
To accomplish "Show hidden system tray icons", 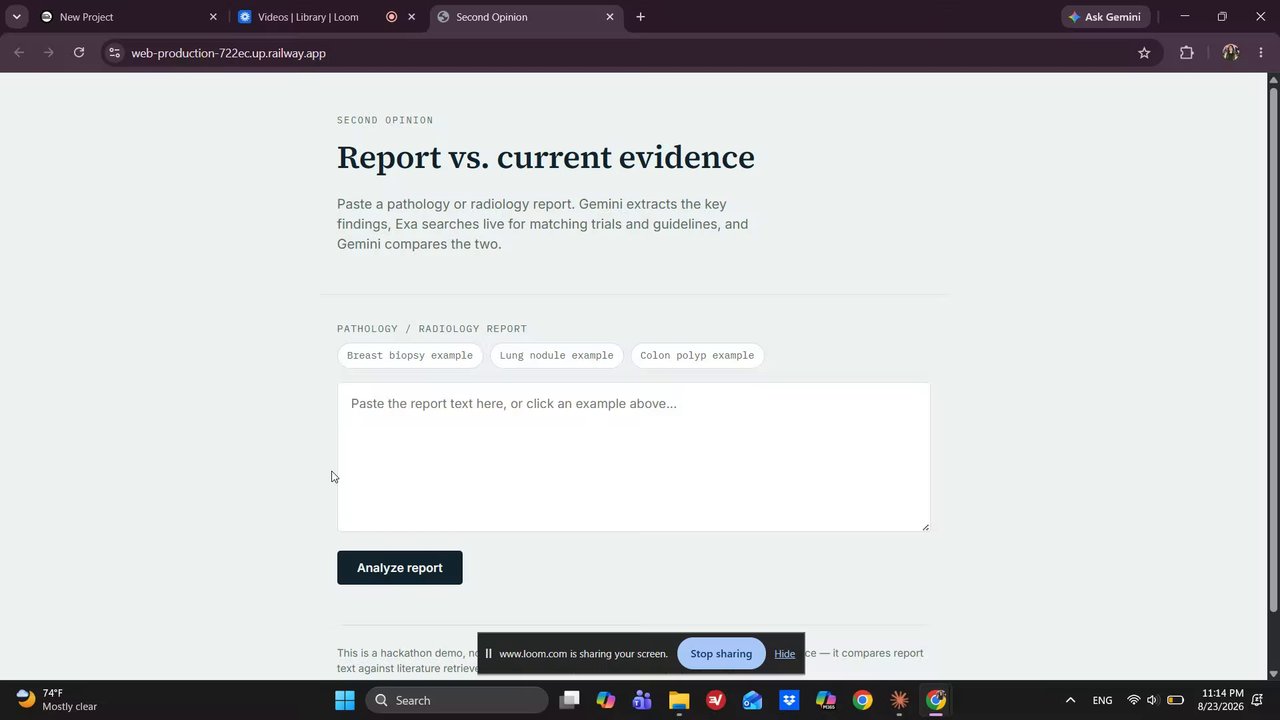I will pyautogui.click(x=1070, y=700).
